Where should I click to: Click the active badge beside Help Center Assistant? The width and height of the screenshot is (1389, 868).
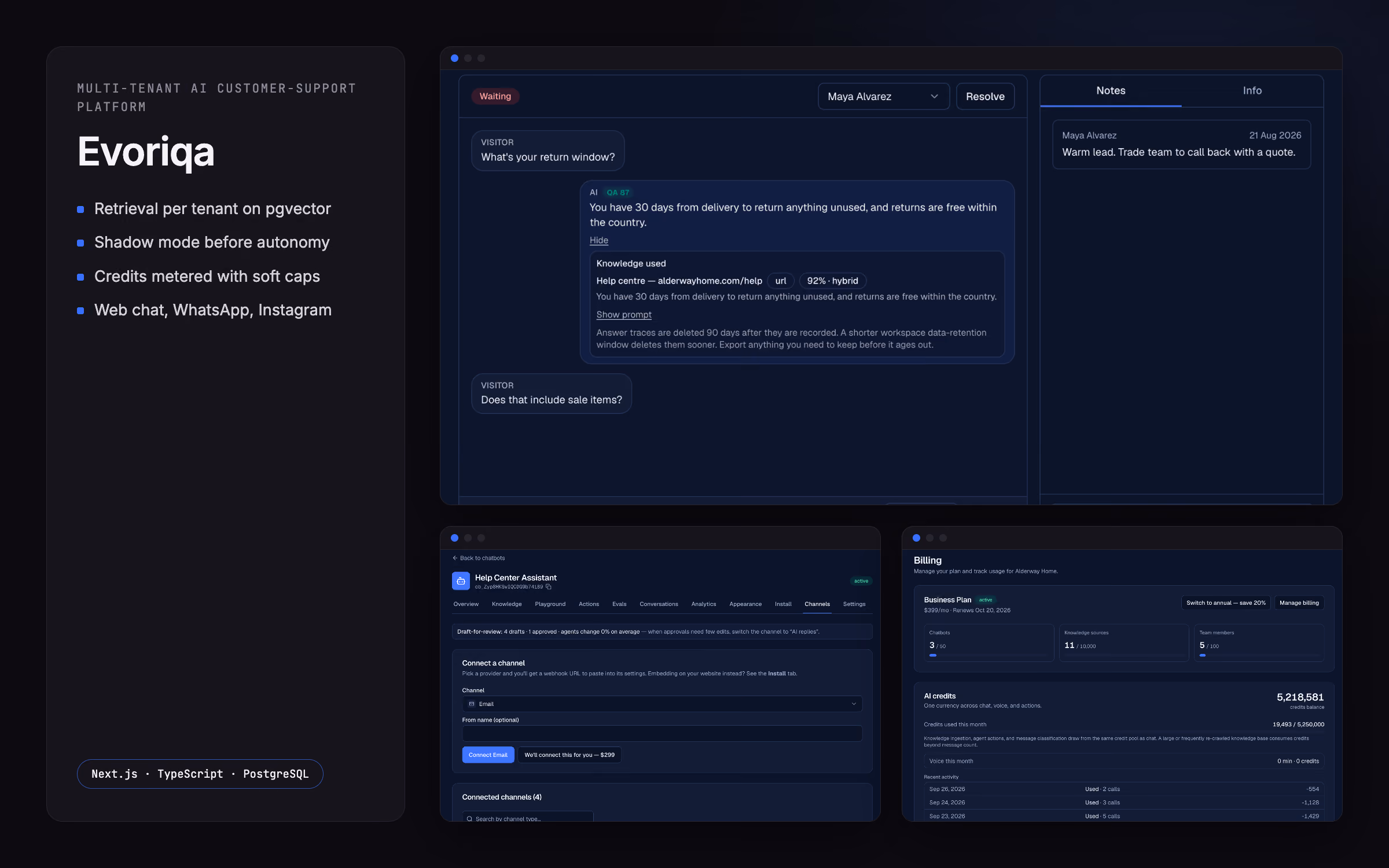861,581
